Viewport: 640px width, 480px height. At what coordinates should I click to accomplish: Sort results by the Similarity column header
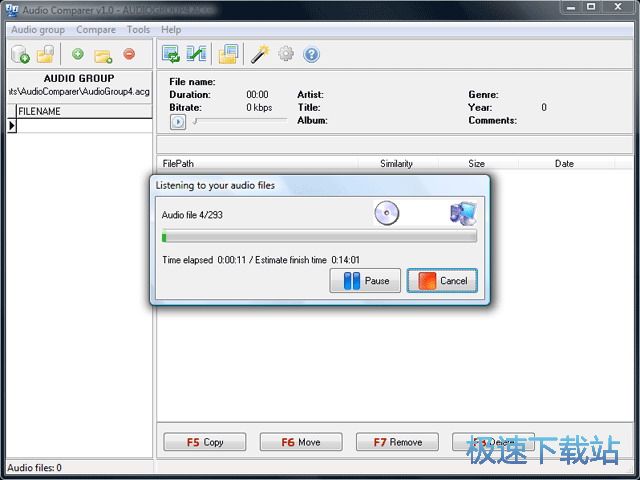[396, 163]
